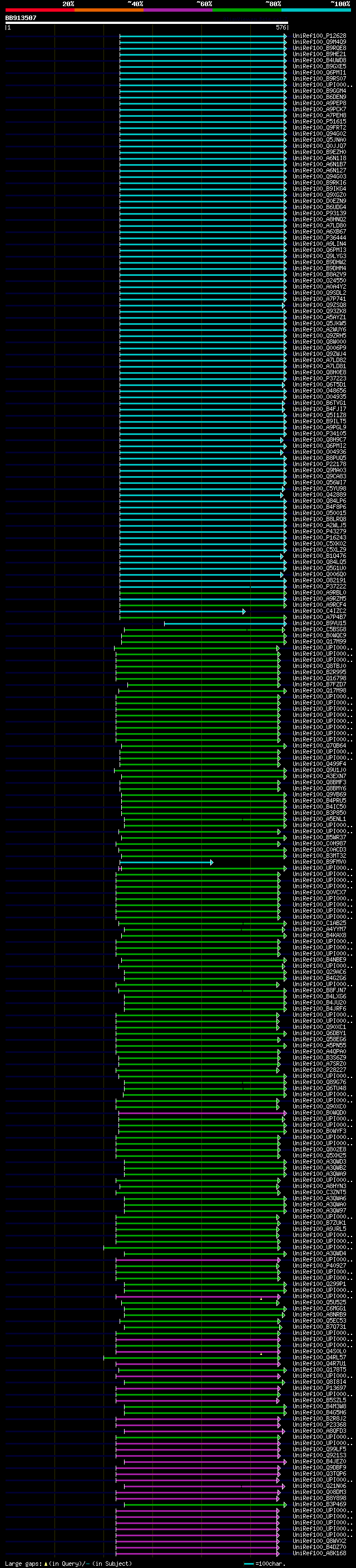
Task: Click the UniRef100_B1Q476 hit
Action: (x=319, y=556)
